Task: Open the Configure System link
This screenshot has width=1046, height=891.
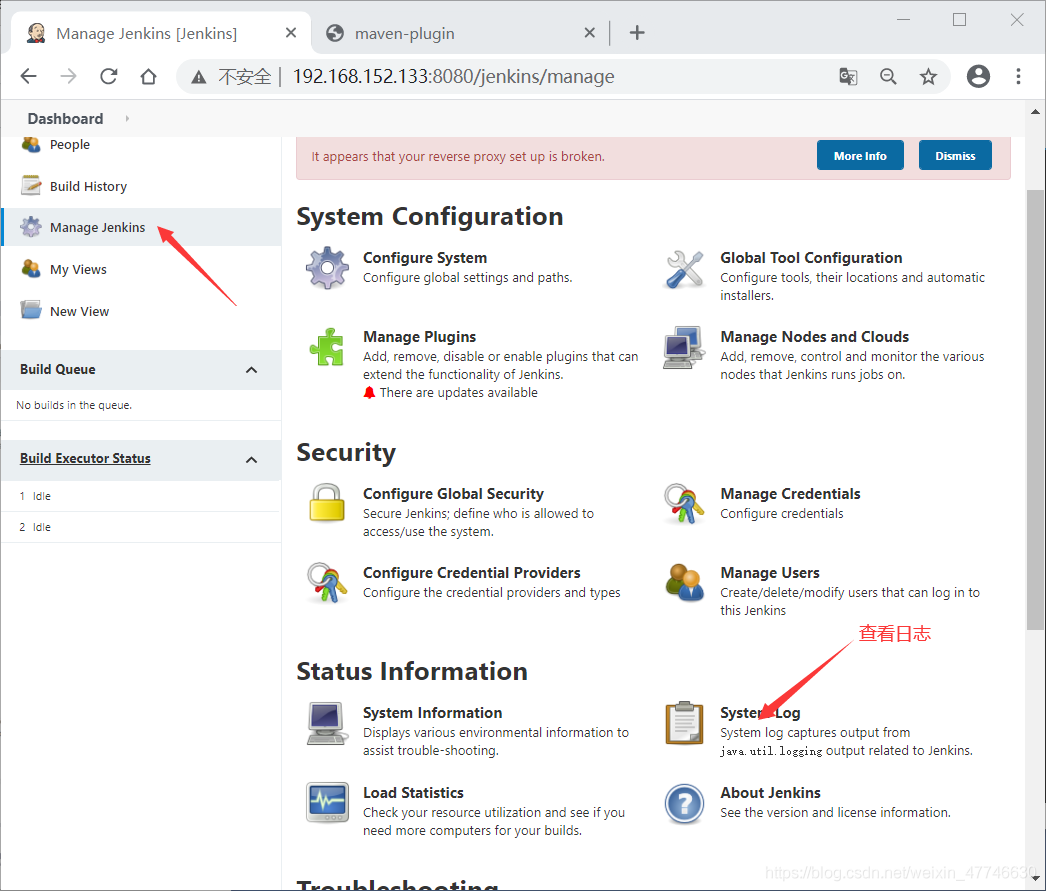Action: 425,258
